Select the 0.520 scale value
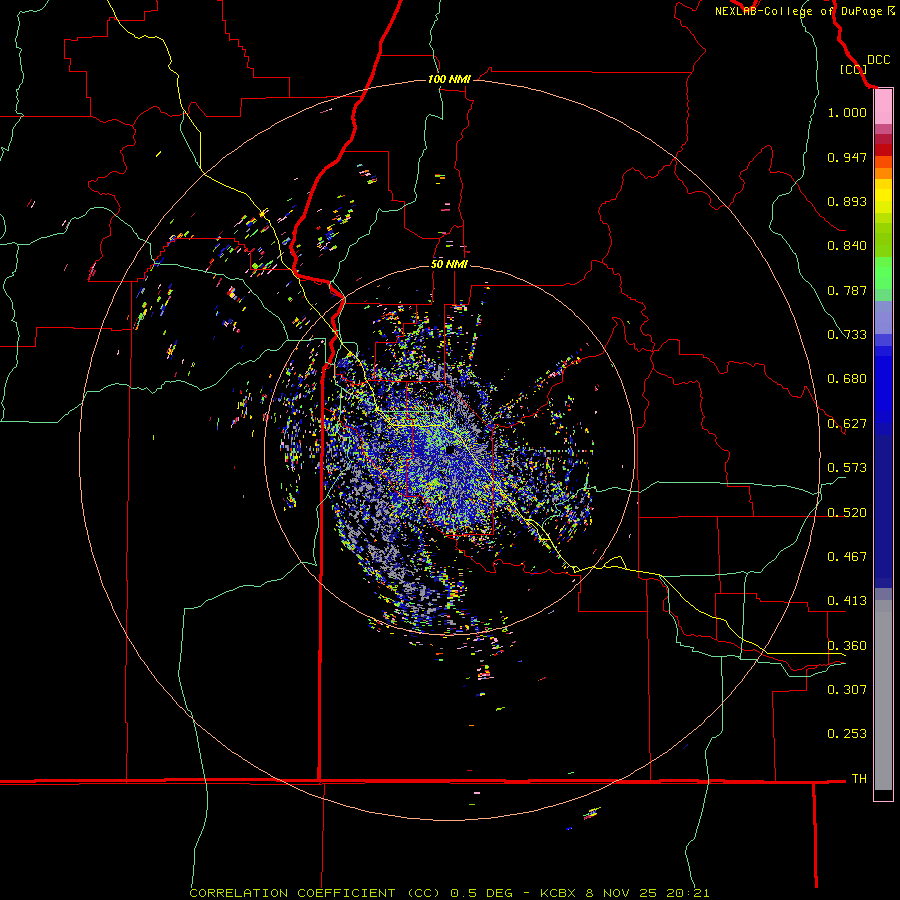This screenshot has width=900, height=900. [x=847, y=513]
